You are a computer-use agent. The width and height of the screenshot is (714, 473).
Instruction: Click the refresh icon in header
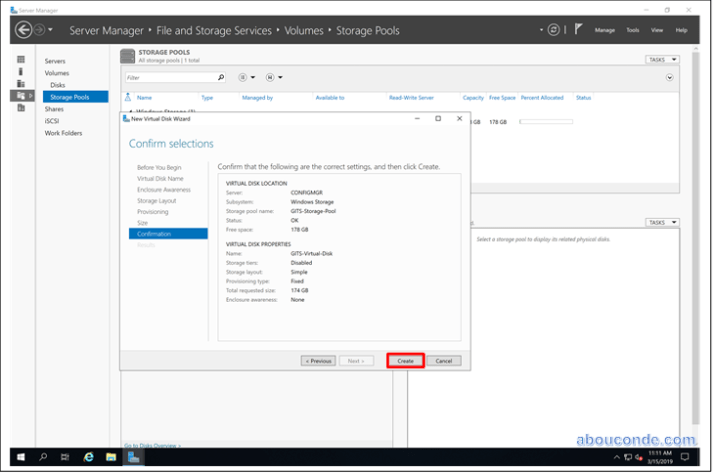554,30
